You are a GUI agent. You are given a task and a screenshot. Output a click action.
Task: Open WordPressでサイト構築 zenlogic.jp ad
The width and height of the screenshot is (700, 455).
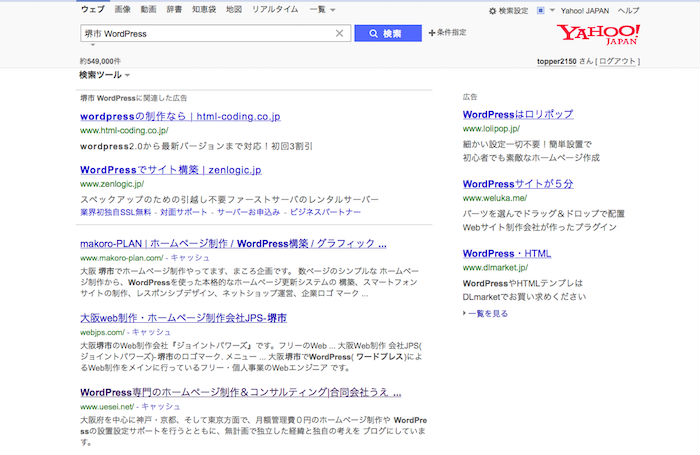(171, 170)
